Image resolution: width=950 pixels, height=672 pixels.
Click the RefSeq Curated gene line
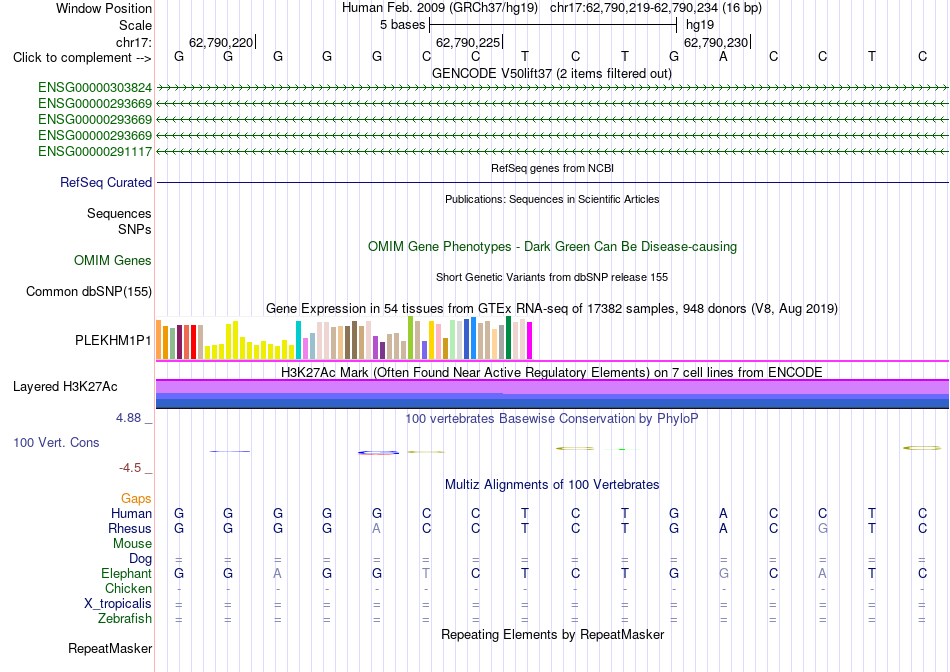coord(552,182)
